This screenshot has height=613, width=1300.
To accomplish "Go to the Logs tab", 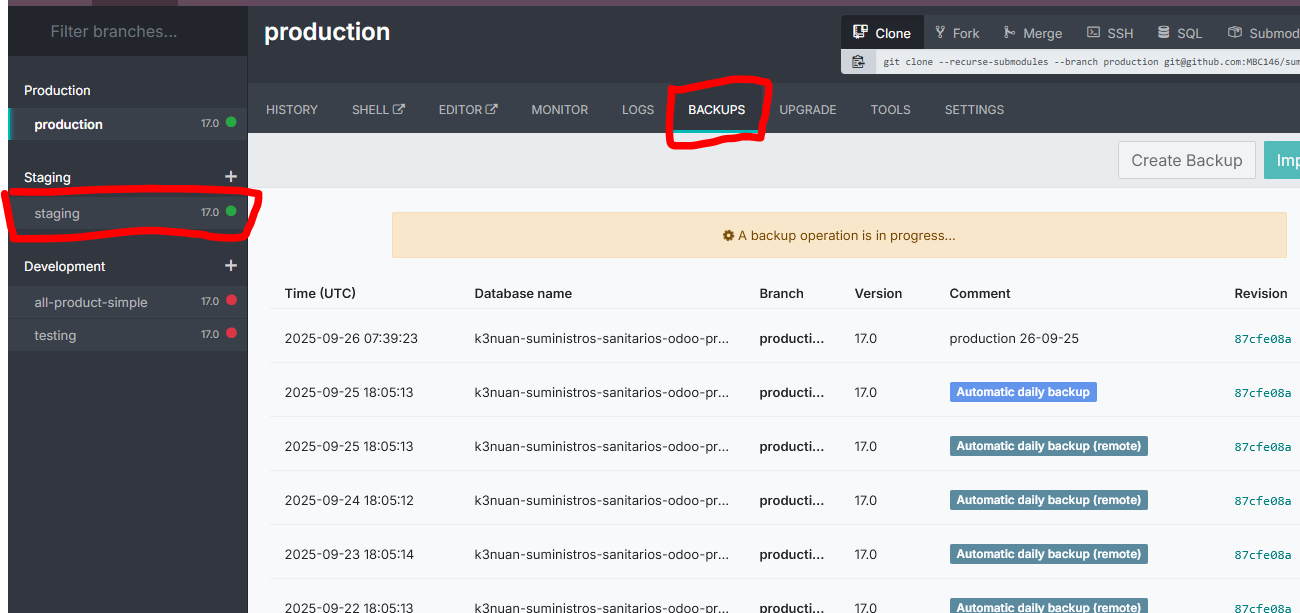I will pos(638,110).
